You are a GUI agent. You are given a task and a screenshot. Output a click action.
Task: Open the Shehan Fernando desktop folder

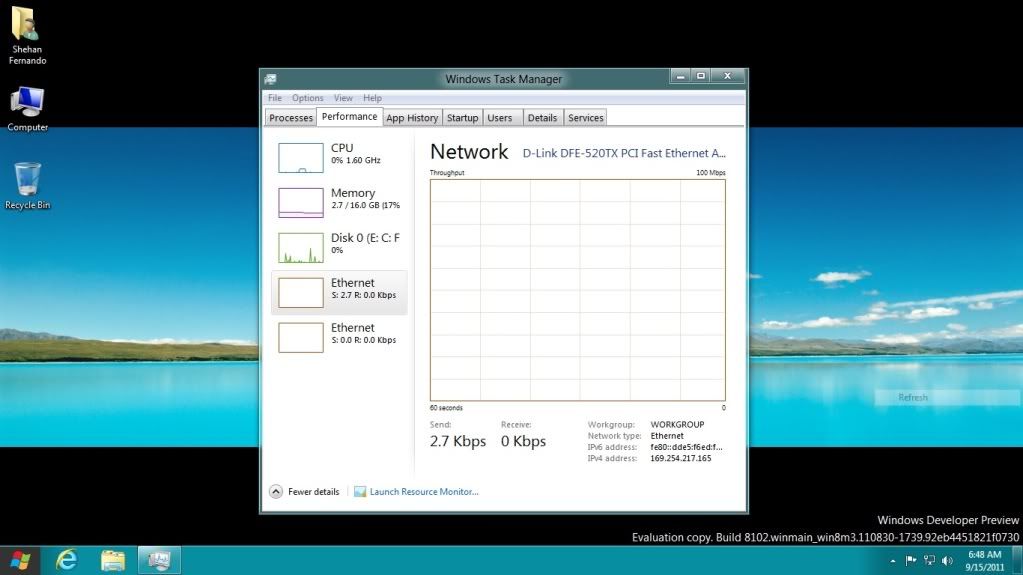pos(27,35)
